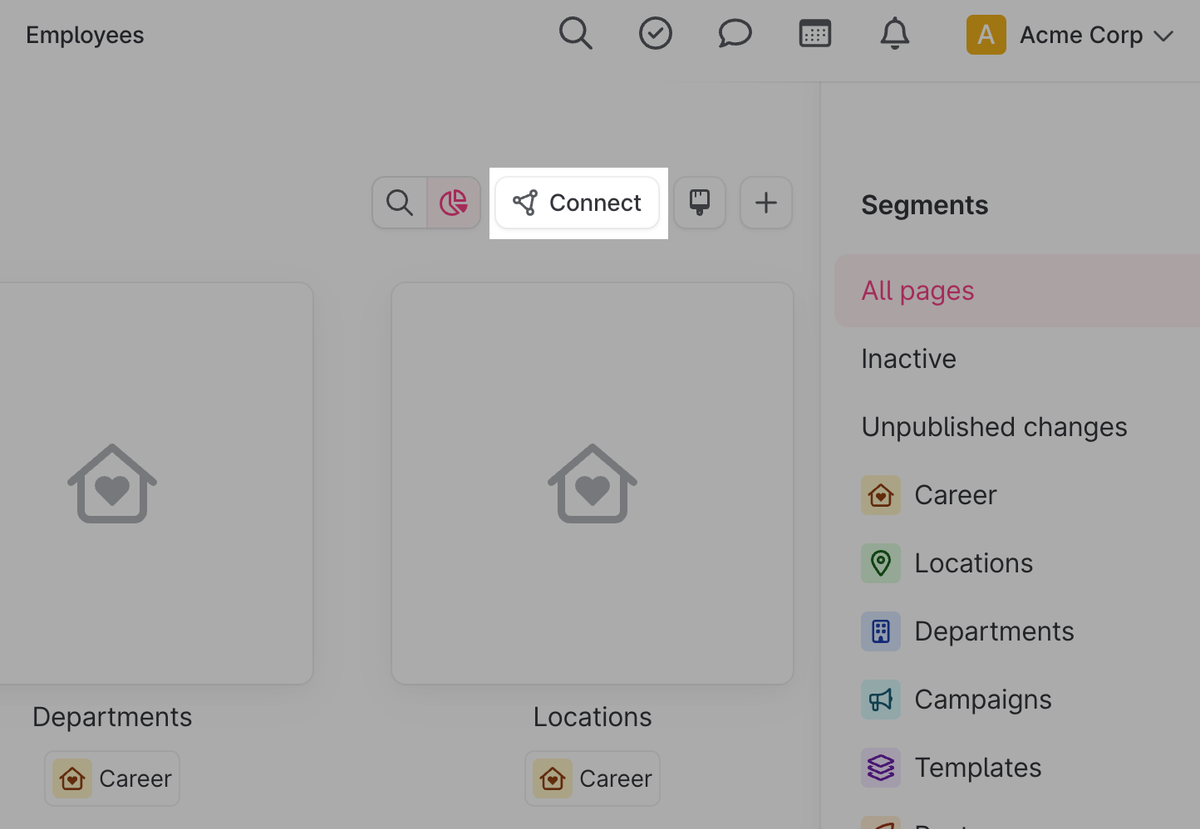Open the calendar icon in header
1200x829 pixels.
point(815,35)
